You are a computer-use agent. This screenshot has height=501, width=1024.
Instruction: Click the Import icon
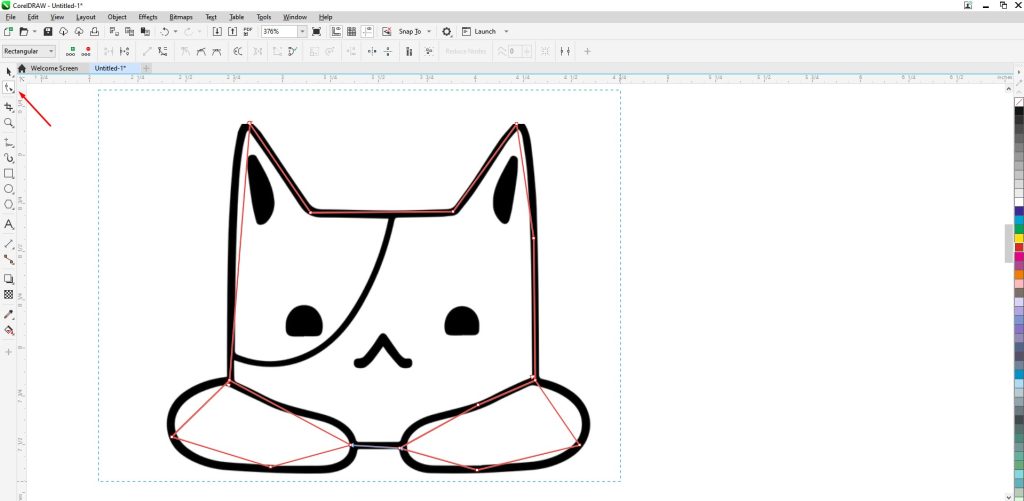click(x=217, y=31)
